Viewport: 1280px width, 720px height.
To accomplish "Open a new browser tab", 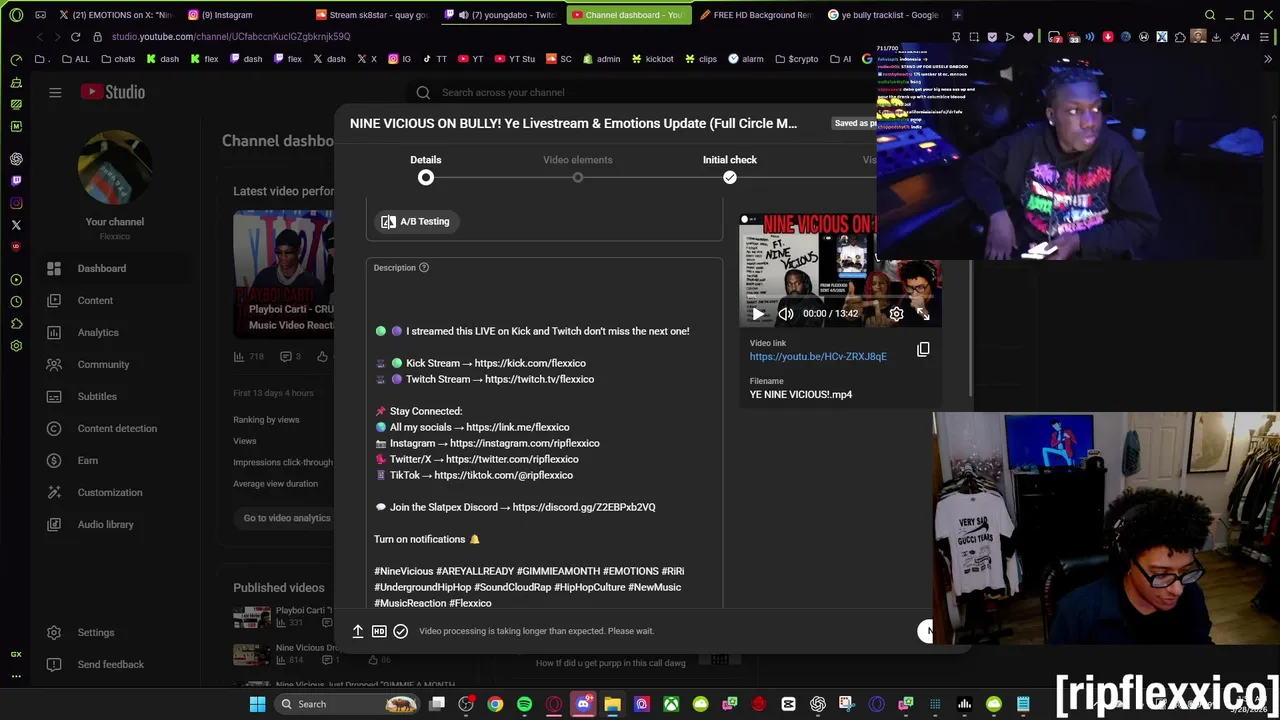I will coord(957,15).
